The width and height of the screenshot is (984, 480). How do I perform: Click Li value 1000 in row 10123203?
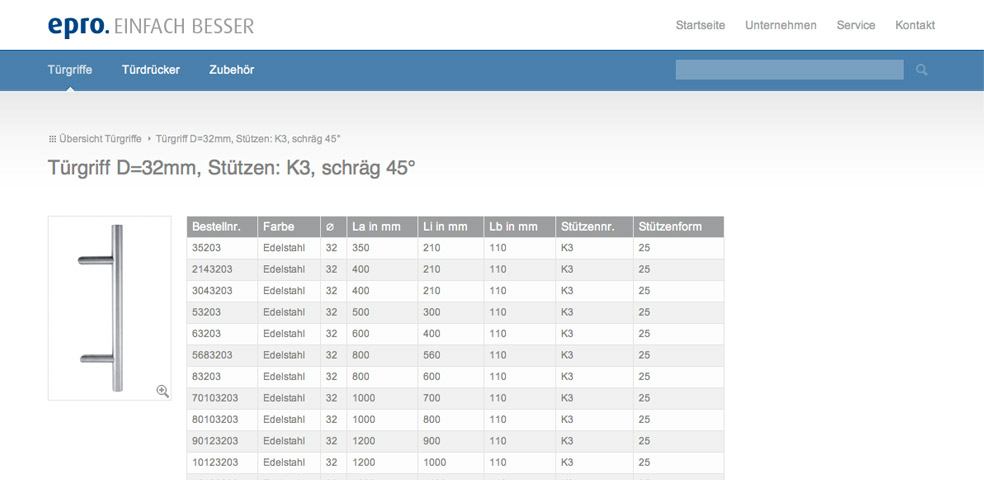(x=435, y=462)
